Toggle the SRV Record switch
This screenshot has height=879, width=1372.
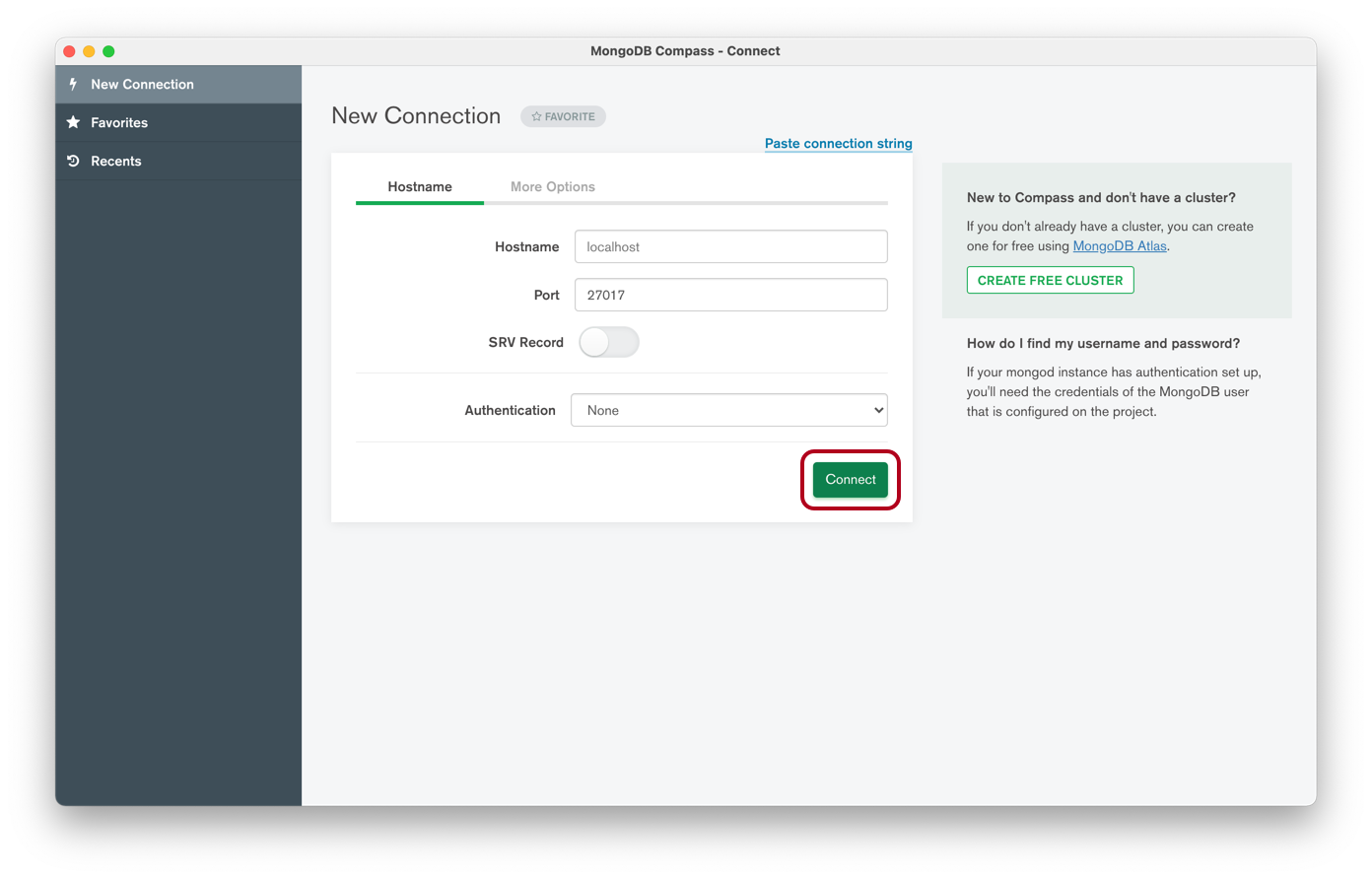(x=609, y=342)
